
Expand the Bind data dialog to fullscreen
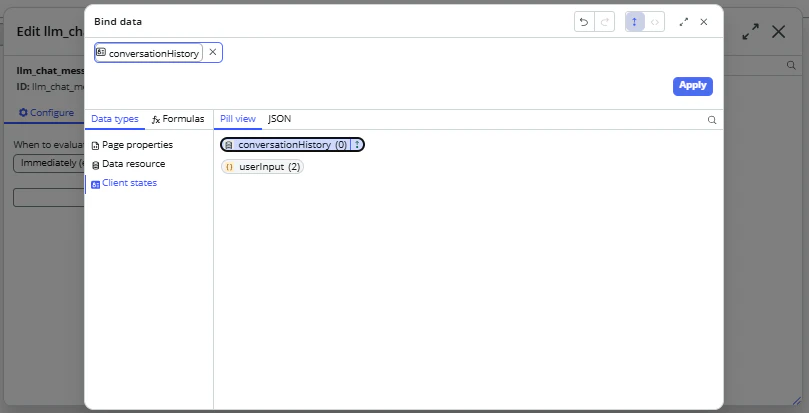tap(684, 22)
